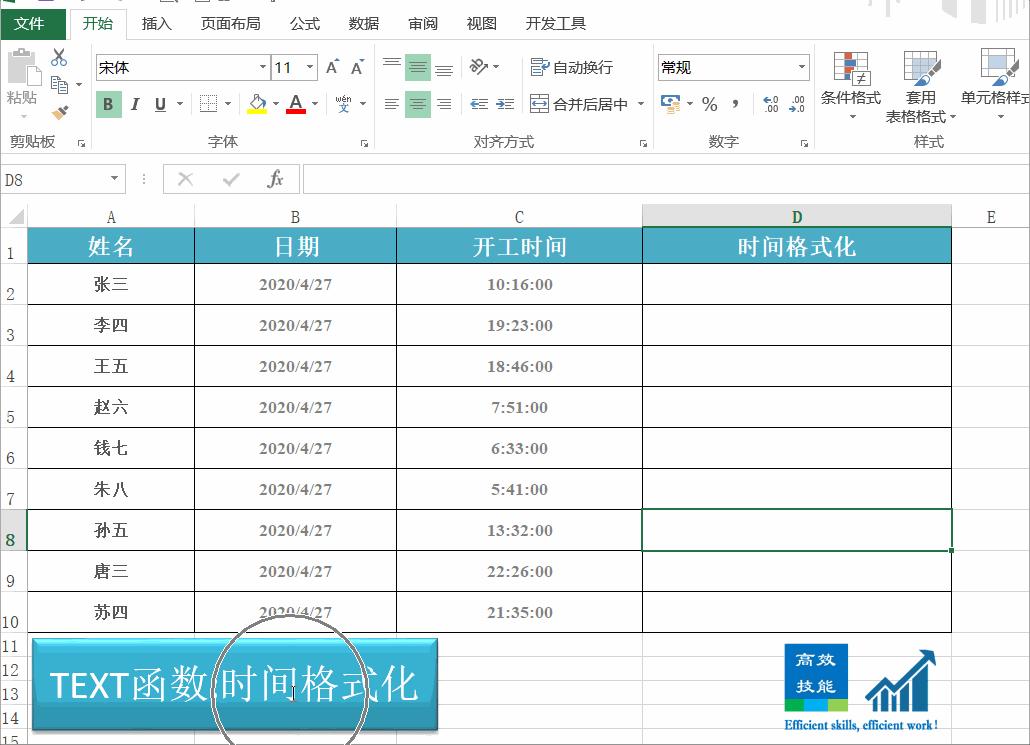Click the Cut scissors icon

[58, 58]
